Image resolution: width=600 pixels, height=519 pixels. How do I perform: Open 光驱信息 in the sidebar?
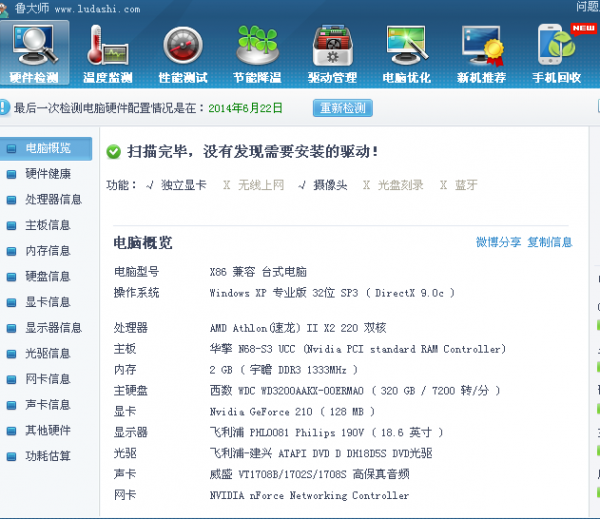46,354
